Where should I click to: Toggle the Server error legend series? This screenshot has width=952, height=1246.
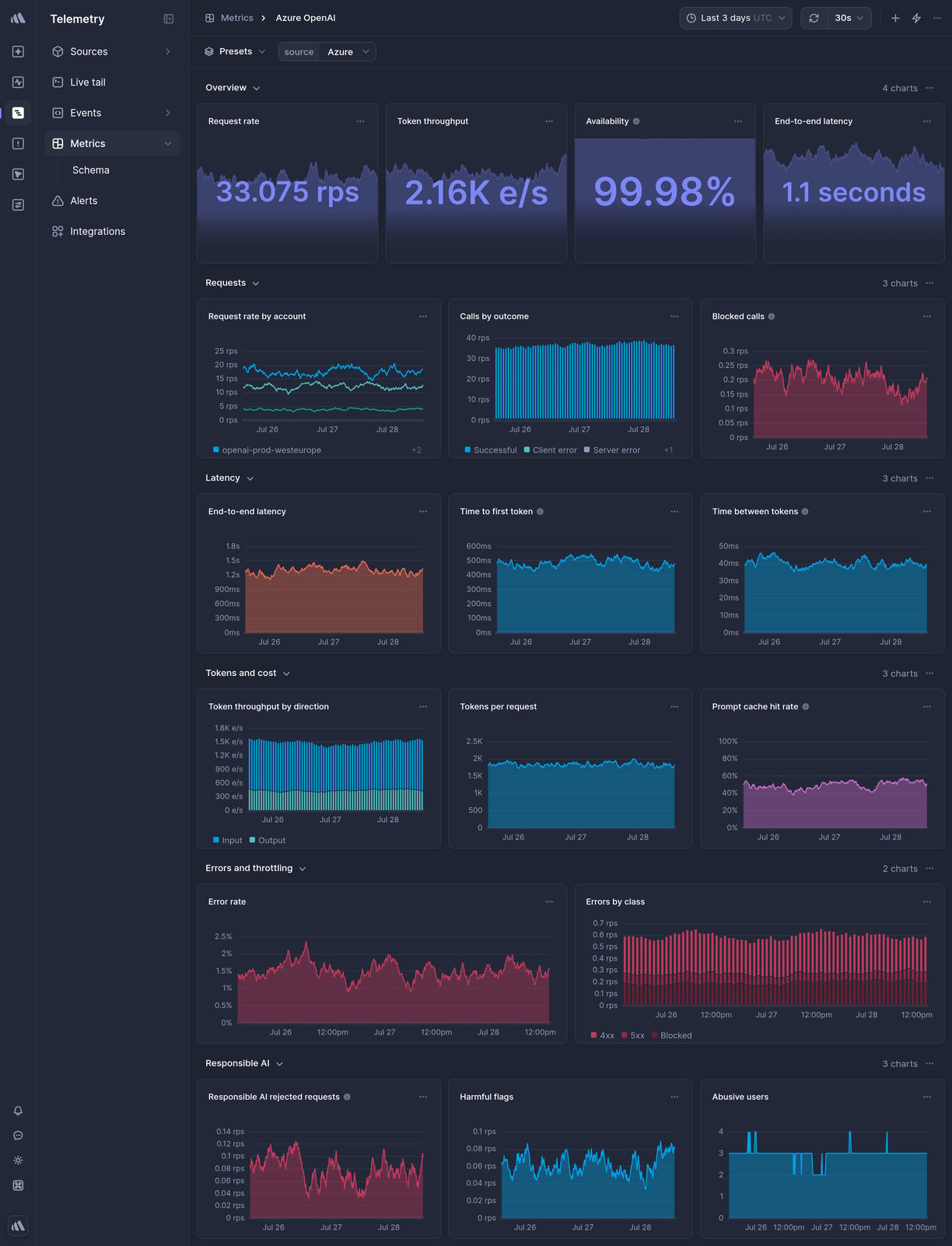tap(612, 450)
